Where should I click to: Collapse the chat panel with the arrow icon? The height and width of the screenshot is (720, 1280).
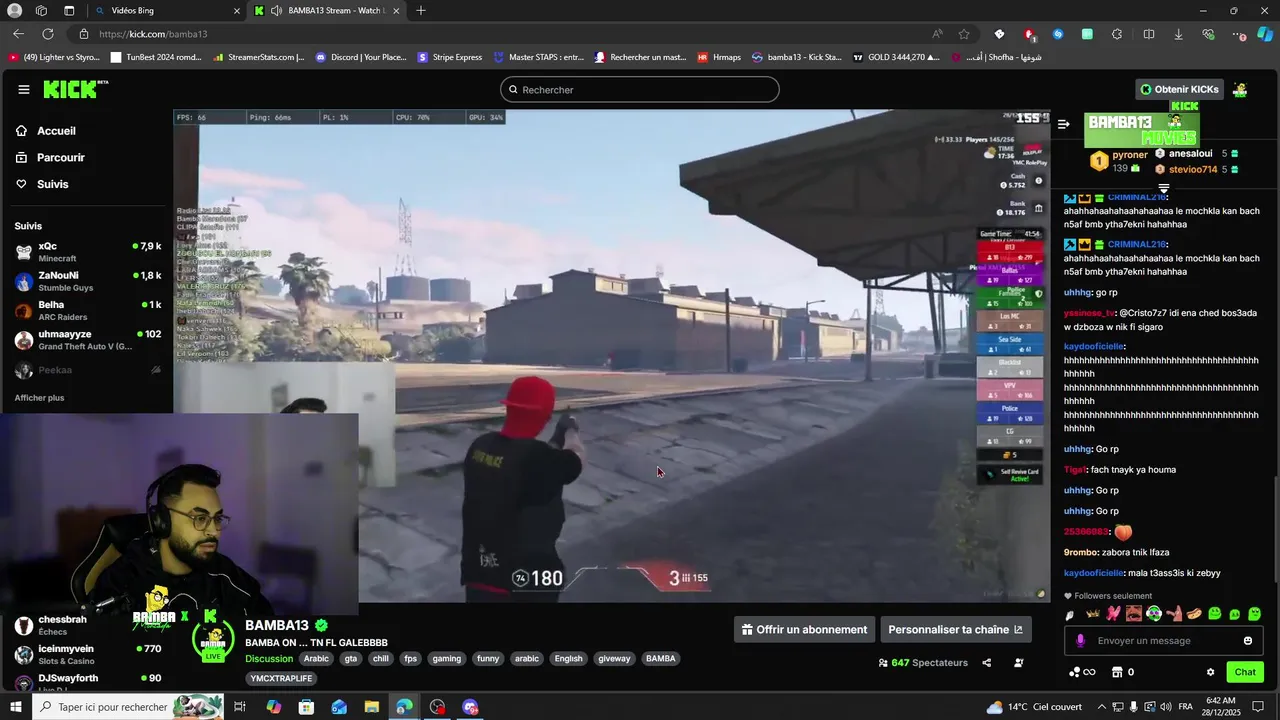[1063, 124]
